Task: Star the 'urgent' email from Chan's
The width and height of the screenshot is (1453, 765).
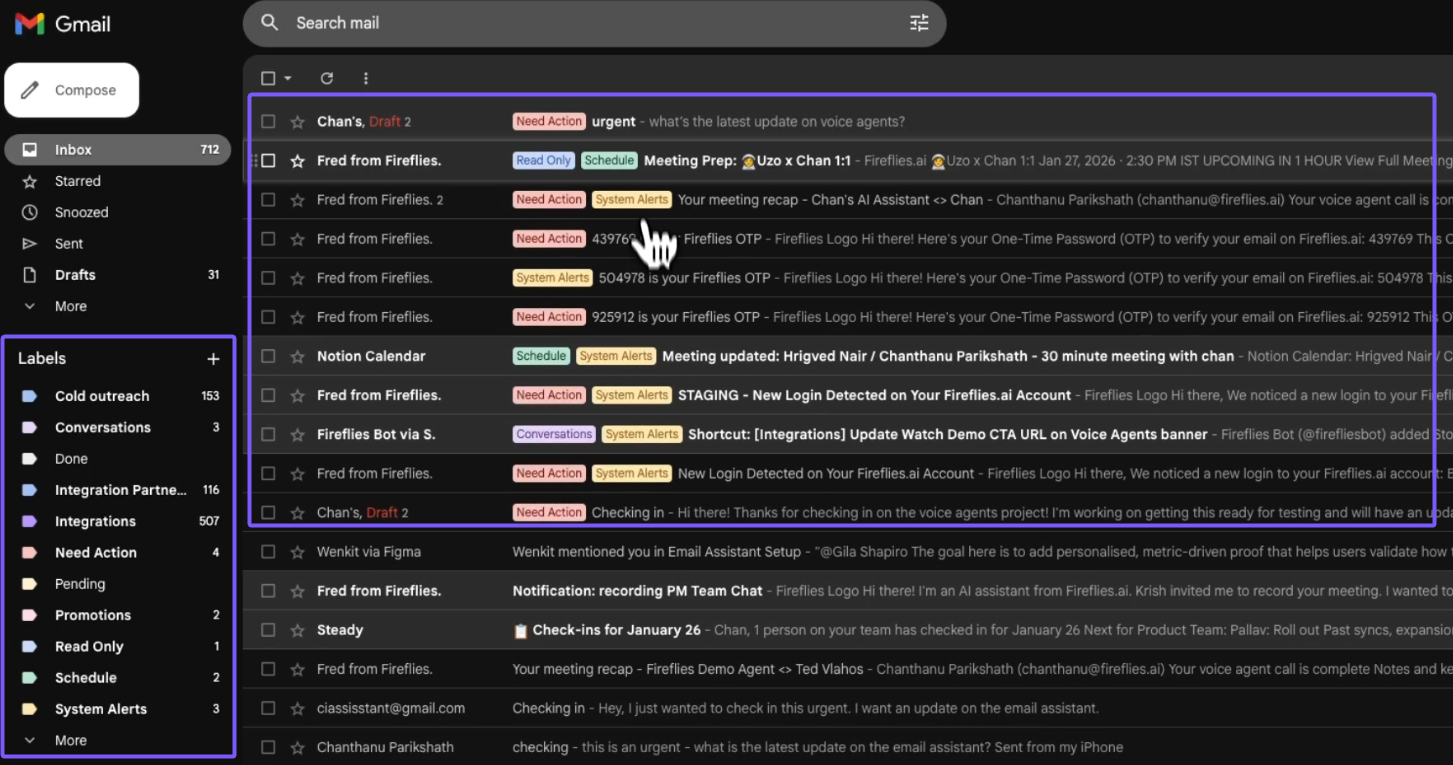Action: click(x=297, y=122)
